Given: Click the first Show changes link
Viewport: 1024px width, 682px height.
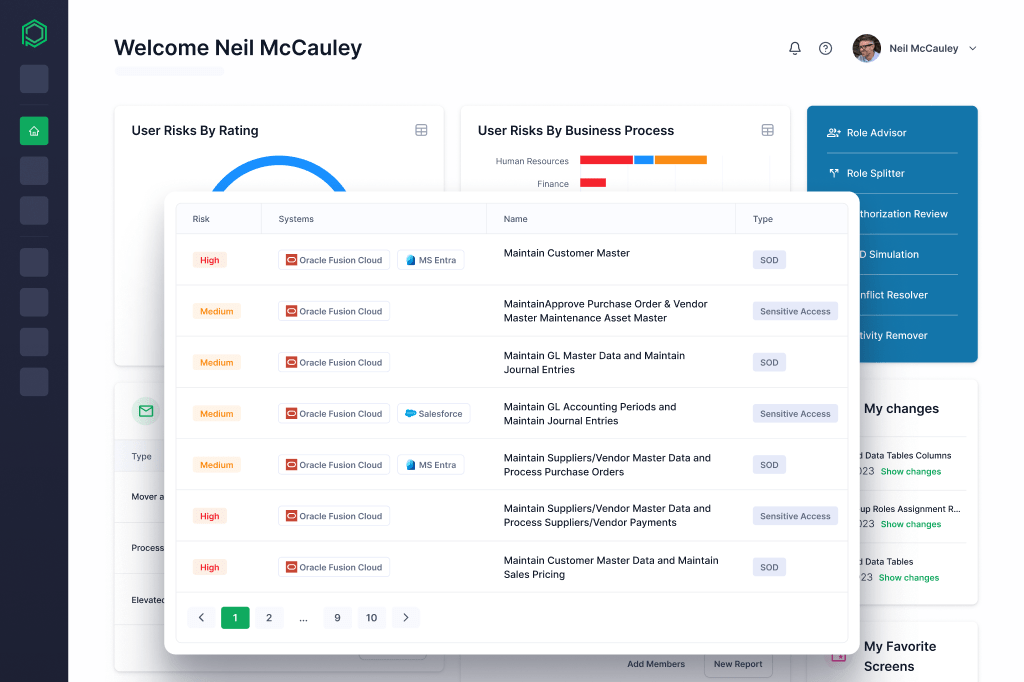Looking at the screenshot, I should [910, 472].
